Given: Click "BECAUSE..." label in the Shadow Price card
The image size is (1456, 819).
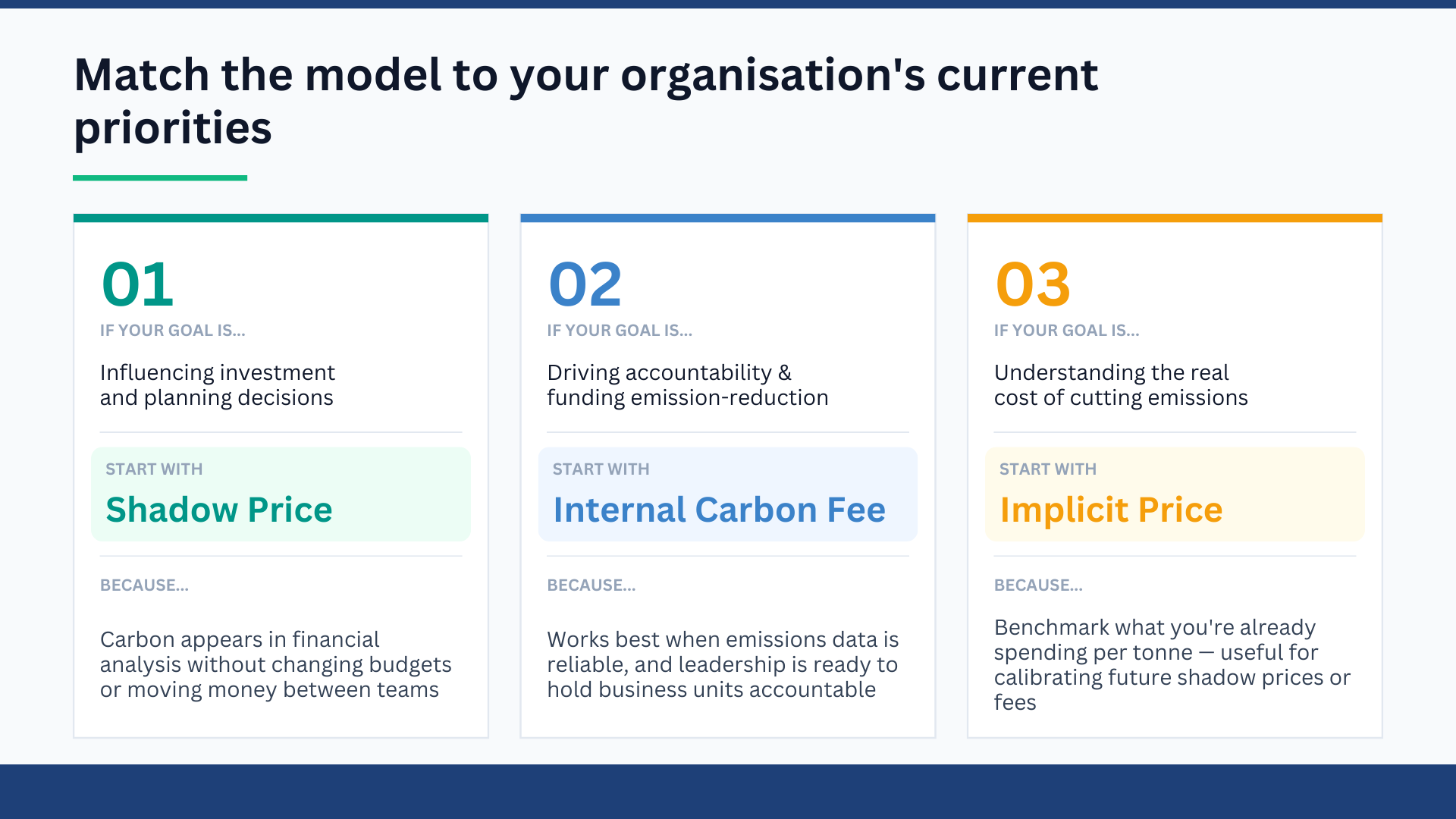Looking at the screenshot, I should coord(144,585).
